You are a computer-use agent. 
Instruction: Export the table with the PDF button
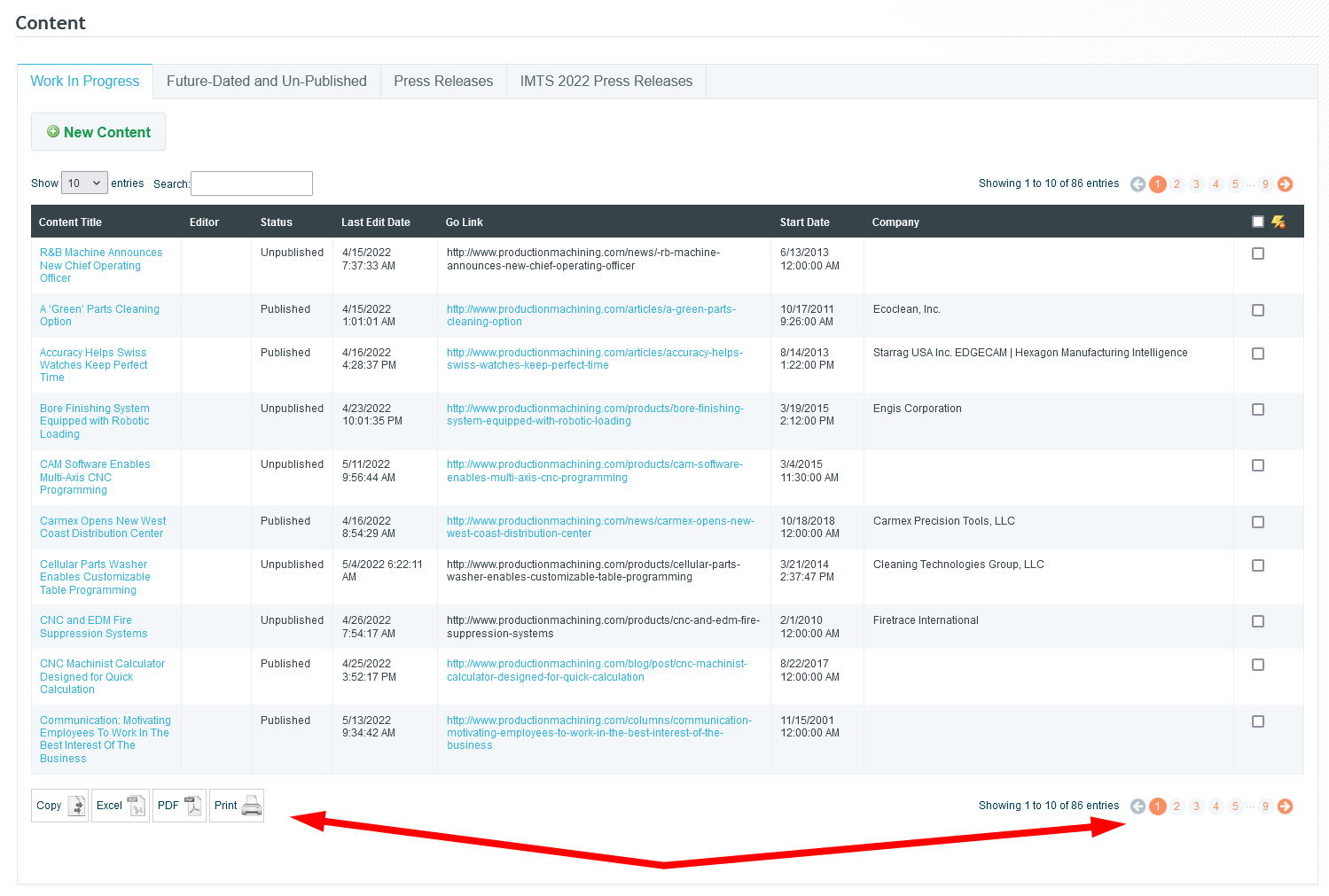[x=179, y=806]
